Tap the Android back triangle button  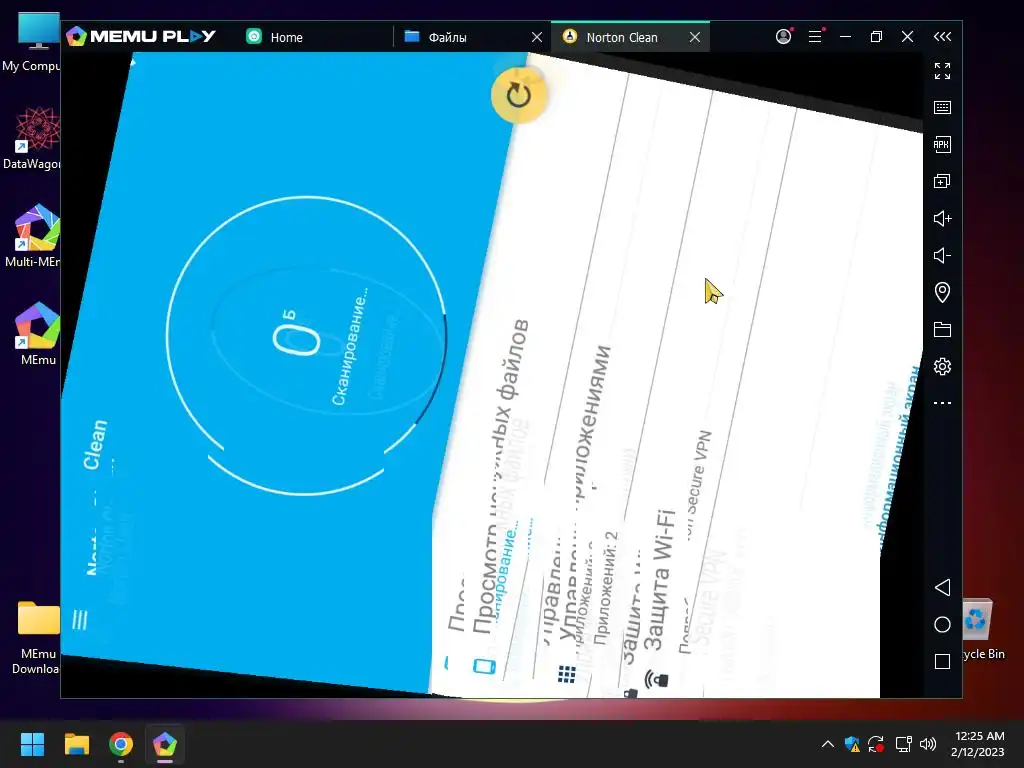[942, 587]
